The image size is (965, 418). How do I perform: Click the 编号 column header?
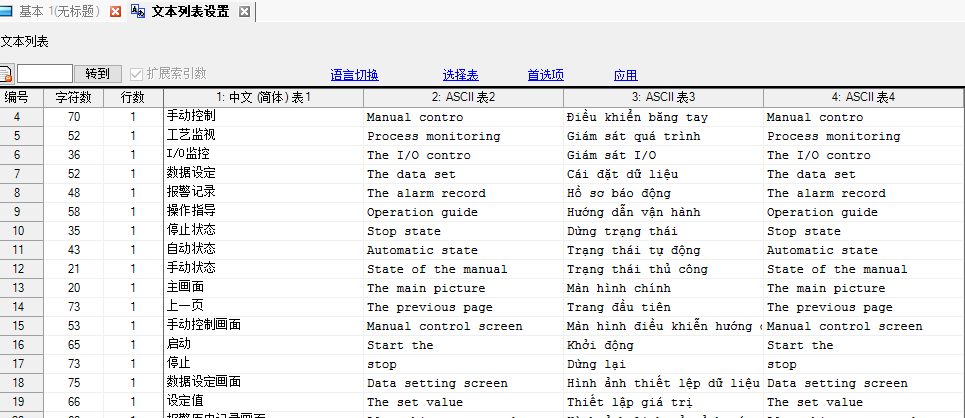click(17, 97)
